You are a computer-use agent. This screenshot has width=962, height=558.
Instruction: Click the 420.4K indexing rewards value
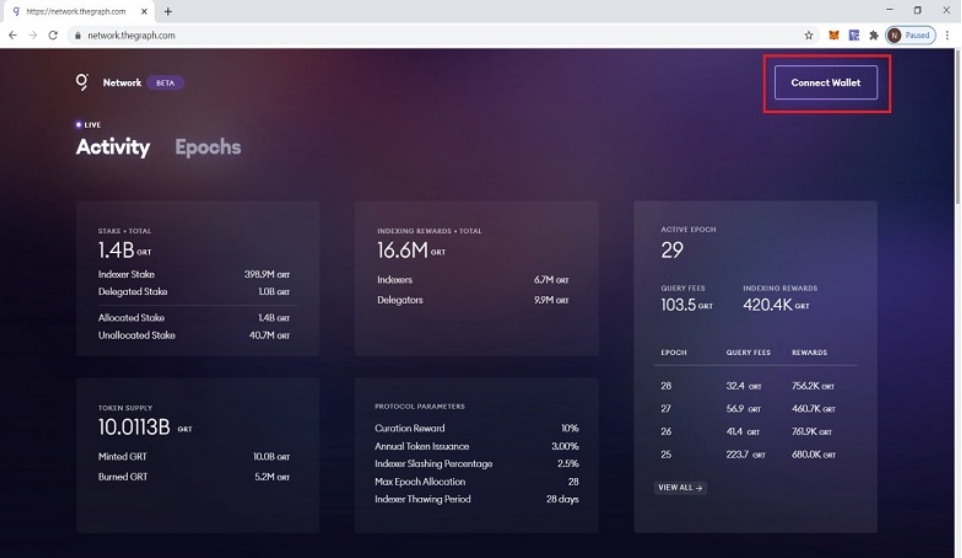coord(768,305)
